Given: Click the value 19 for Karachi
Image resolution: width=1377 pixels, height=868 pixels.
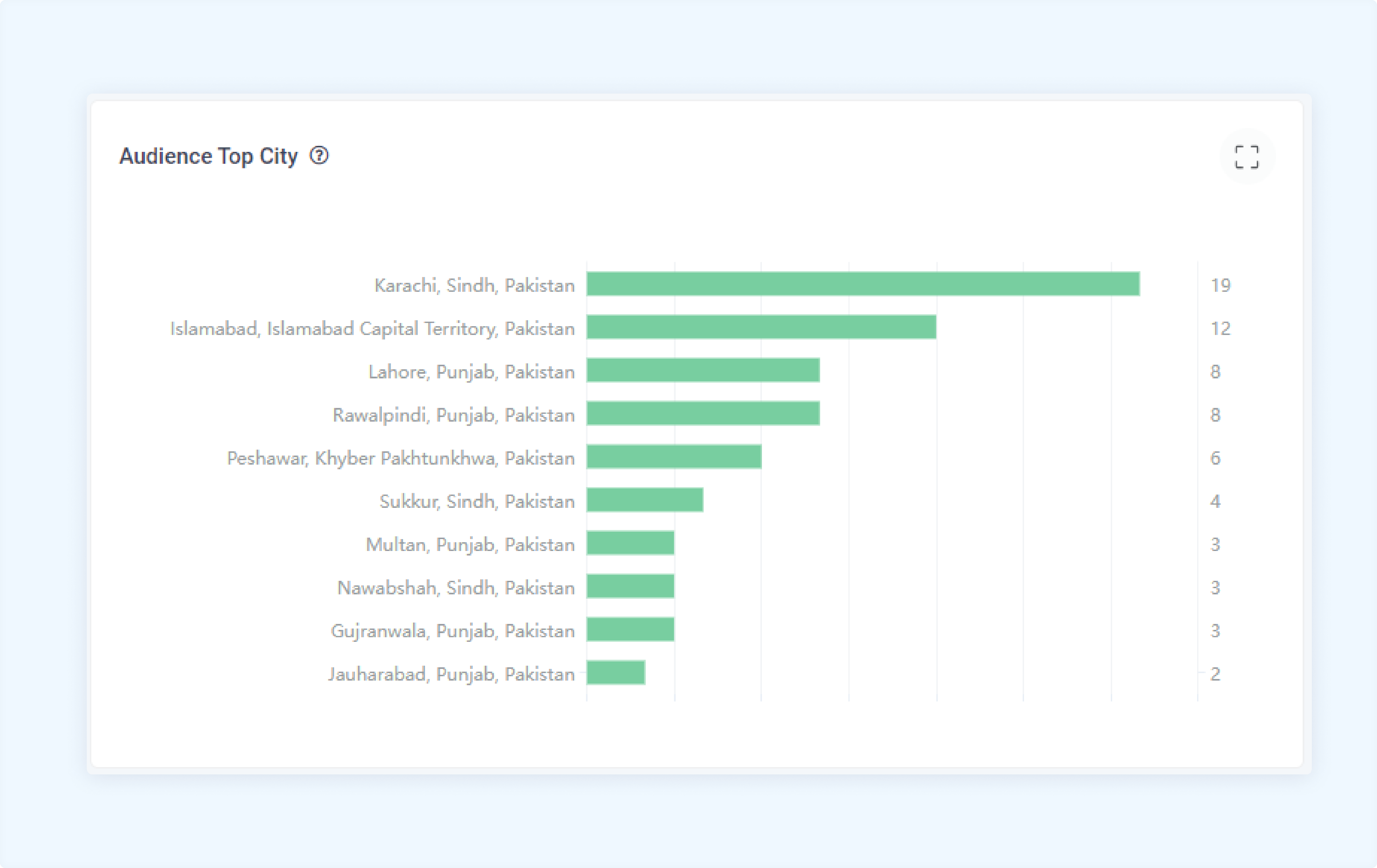Looking at the screenshot, I should tap(1220, 285).
